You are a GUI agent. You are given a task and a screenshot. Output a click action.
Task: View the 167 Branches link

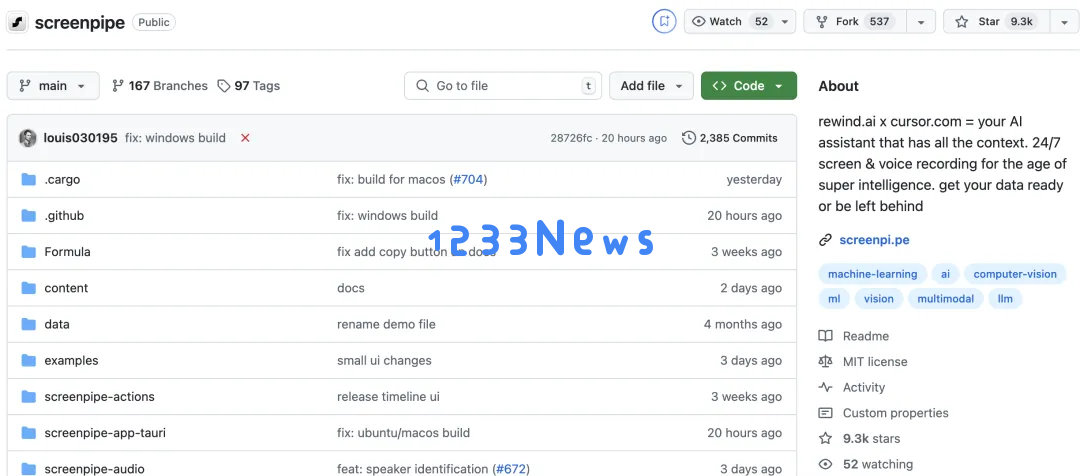[159, 85]
